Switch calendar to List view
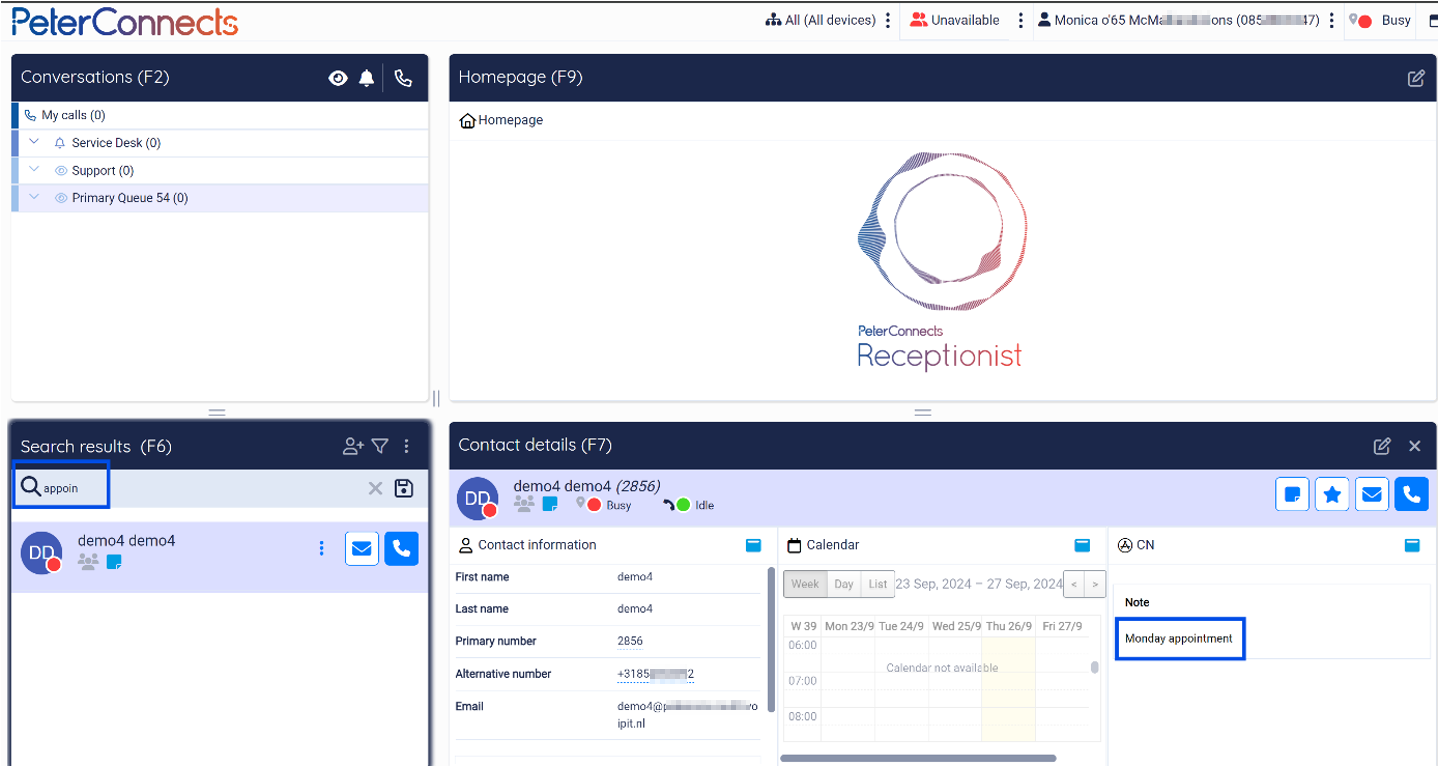1438x771 pixels. click(877, 584)
